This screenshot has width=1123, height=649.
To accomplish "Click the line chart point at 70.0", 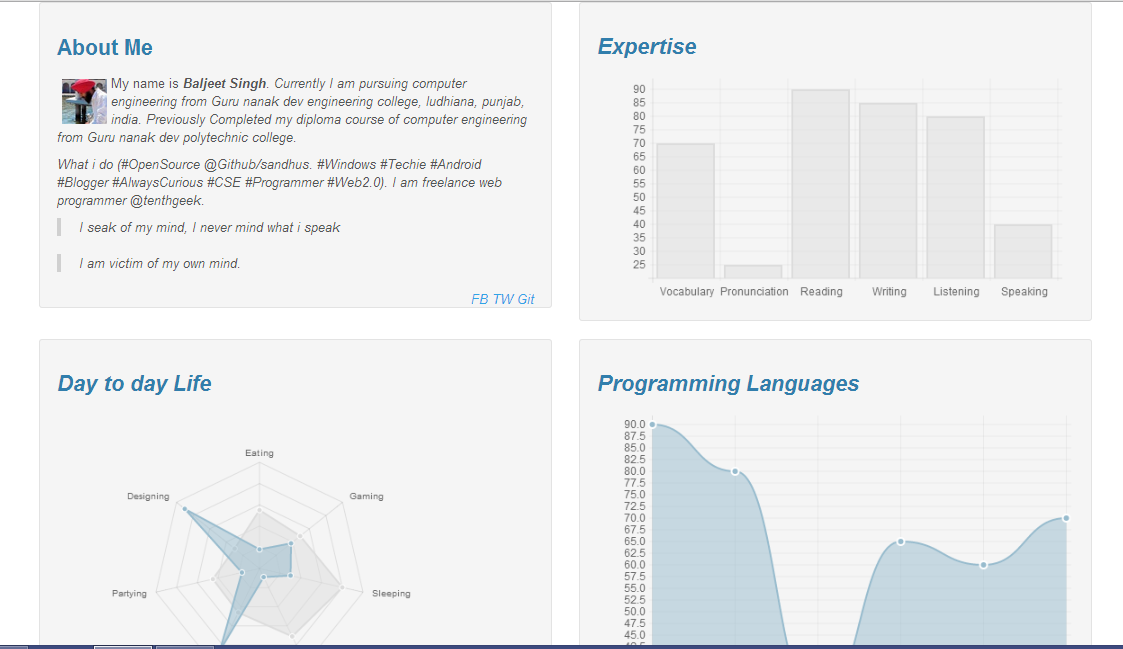I will pyautogui.click(x=1066, y=518).
